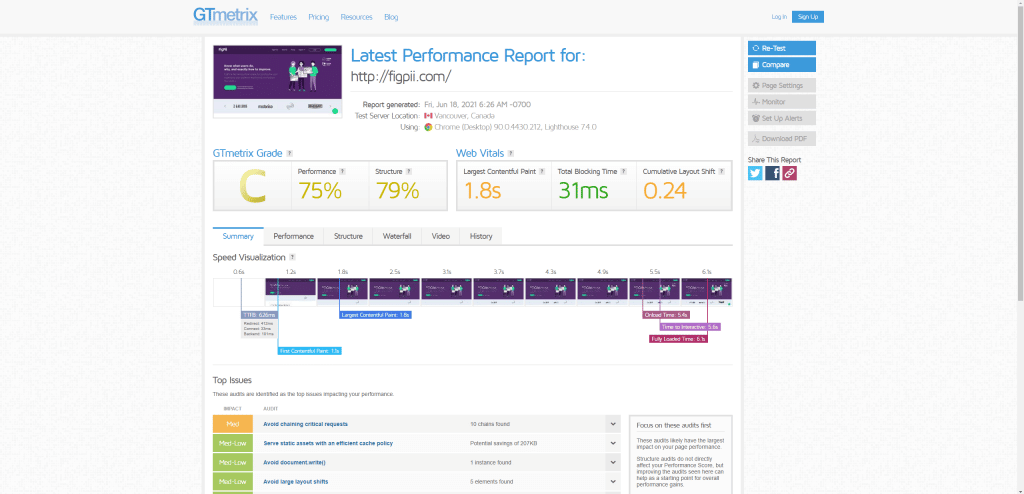Click the http://figpii.com/ URL text
Viewport: 1024px width, 494px height.
401,76
